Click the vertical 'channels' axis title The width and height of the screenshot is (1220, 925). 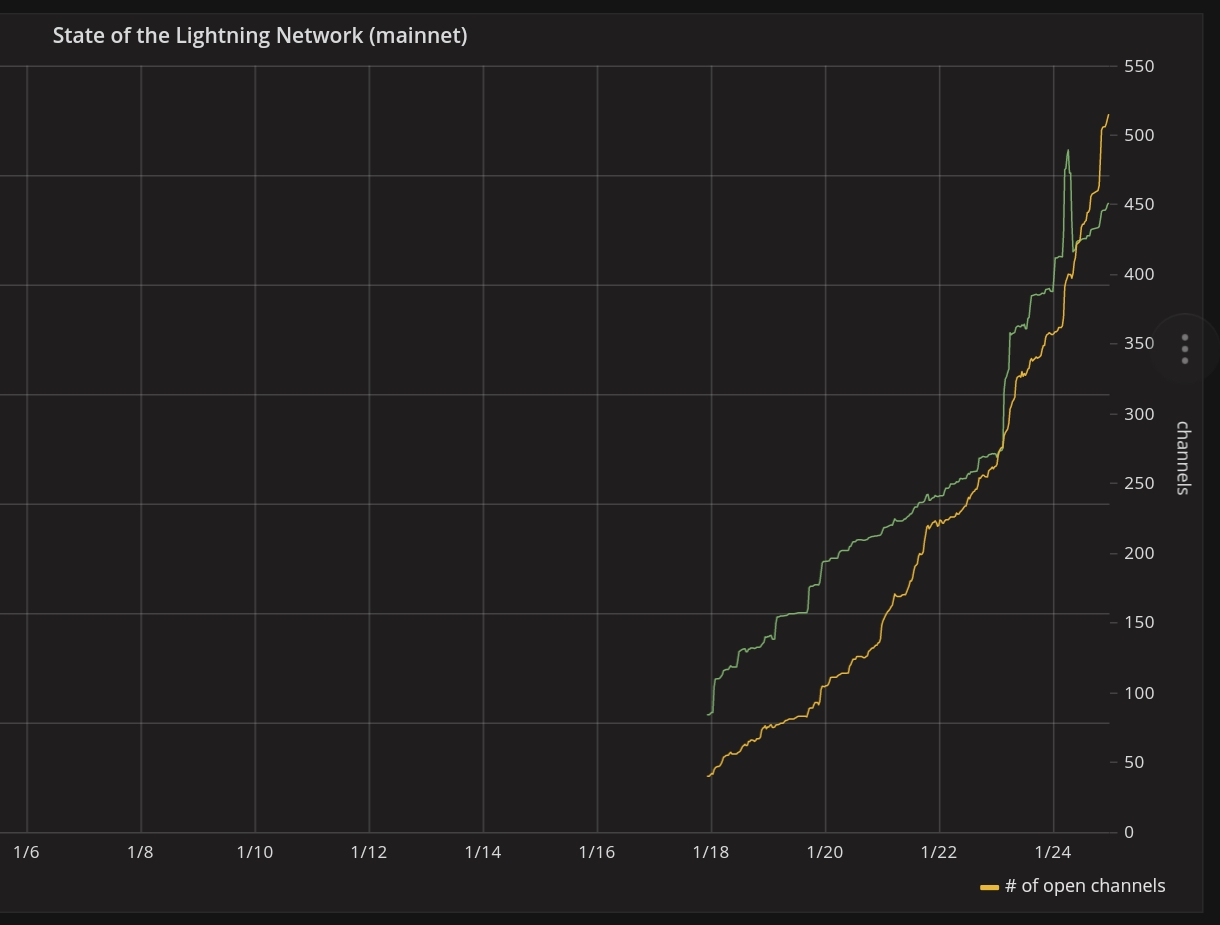point(1182,458)
